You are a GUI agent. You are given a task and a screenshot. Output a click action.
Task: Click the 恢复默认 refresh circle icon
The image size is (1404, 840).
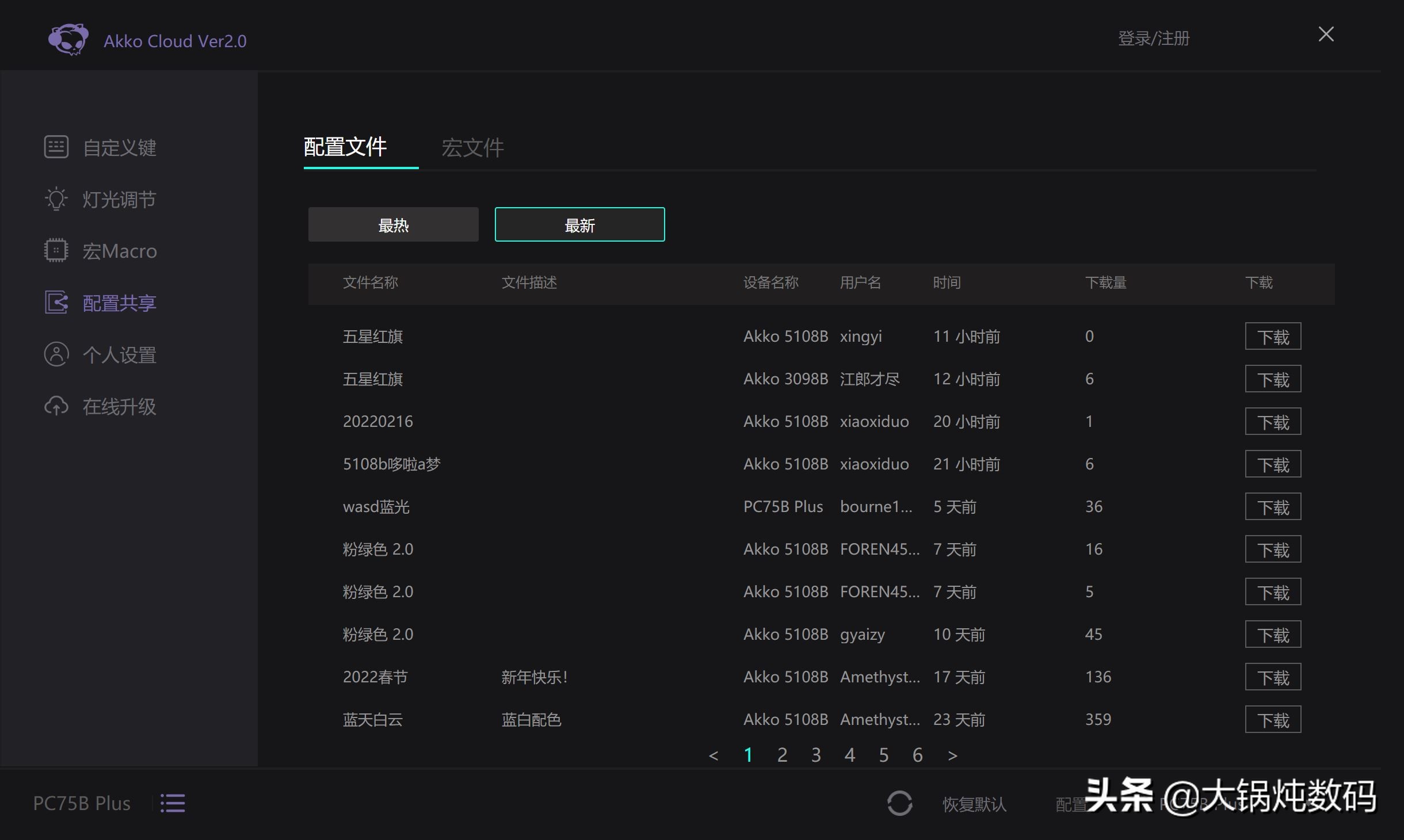click(x=899, y=803)
